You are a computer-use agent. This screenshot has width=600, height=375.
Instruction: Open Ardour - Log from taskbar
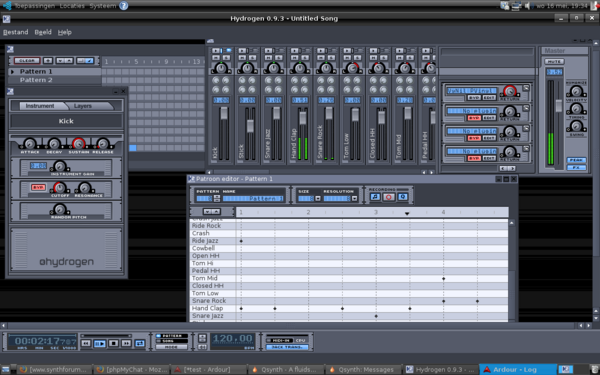(517, 370)
